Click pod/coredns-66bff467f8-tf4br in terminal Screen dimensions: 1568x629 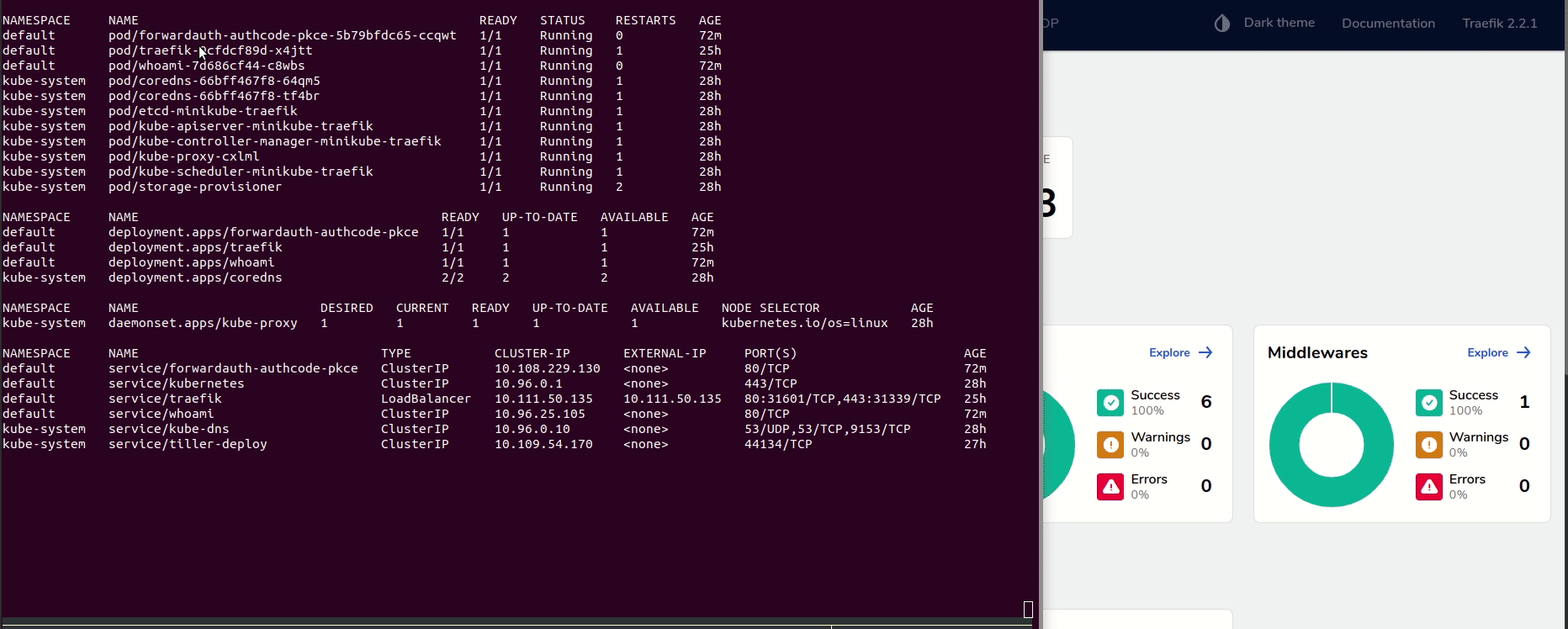coord(215,96)
